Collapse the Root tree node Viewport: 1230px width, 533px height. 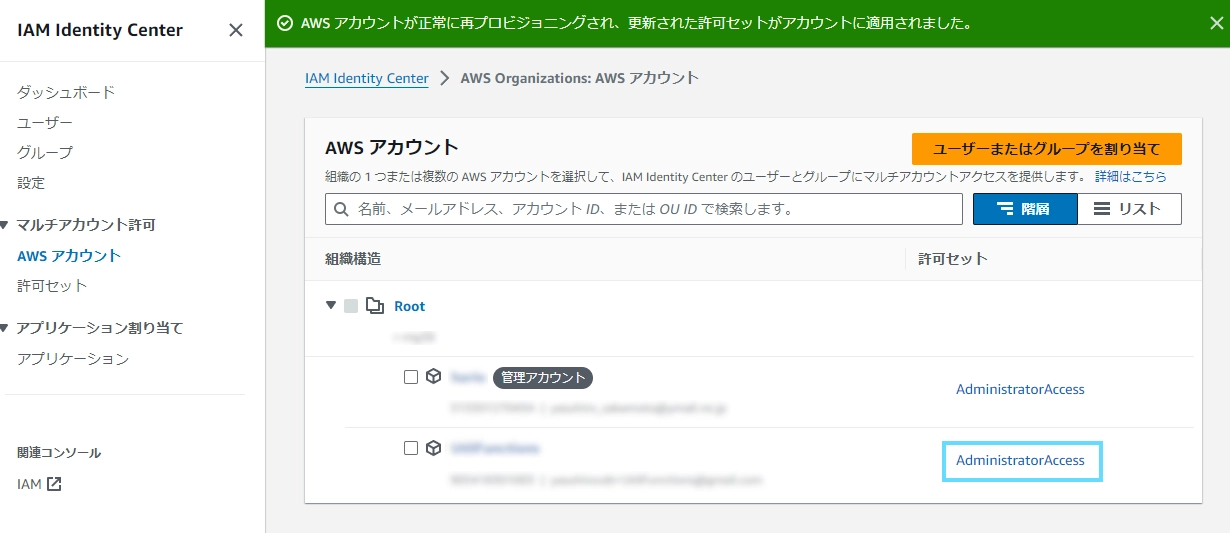point(331,306)
